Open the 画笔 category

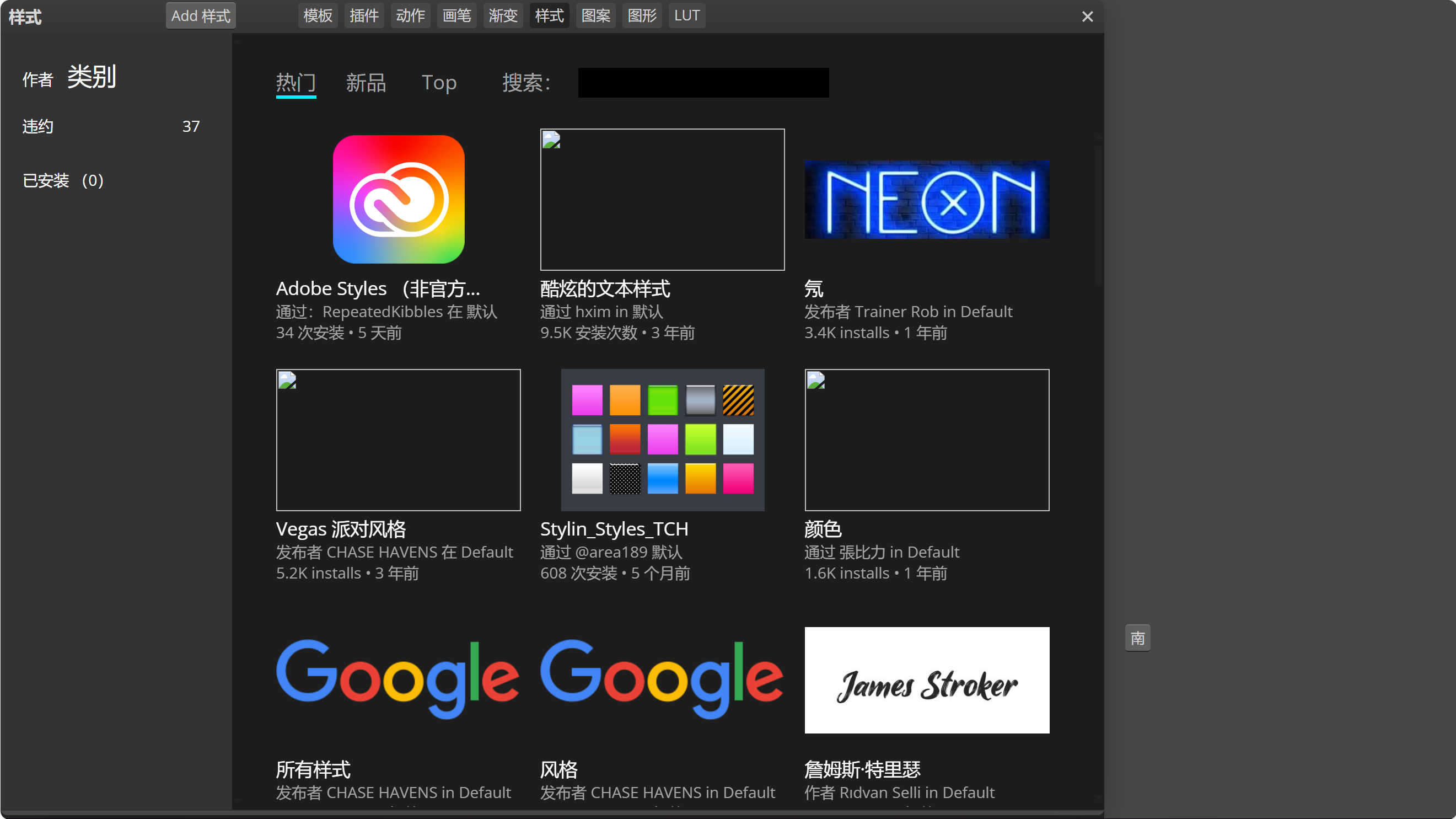(x=456, y=15)
